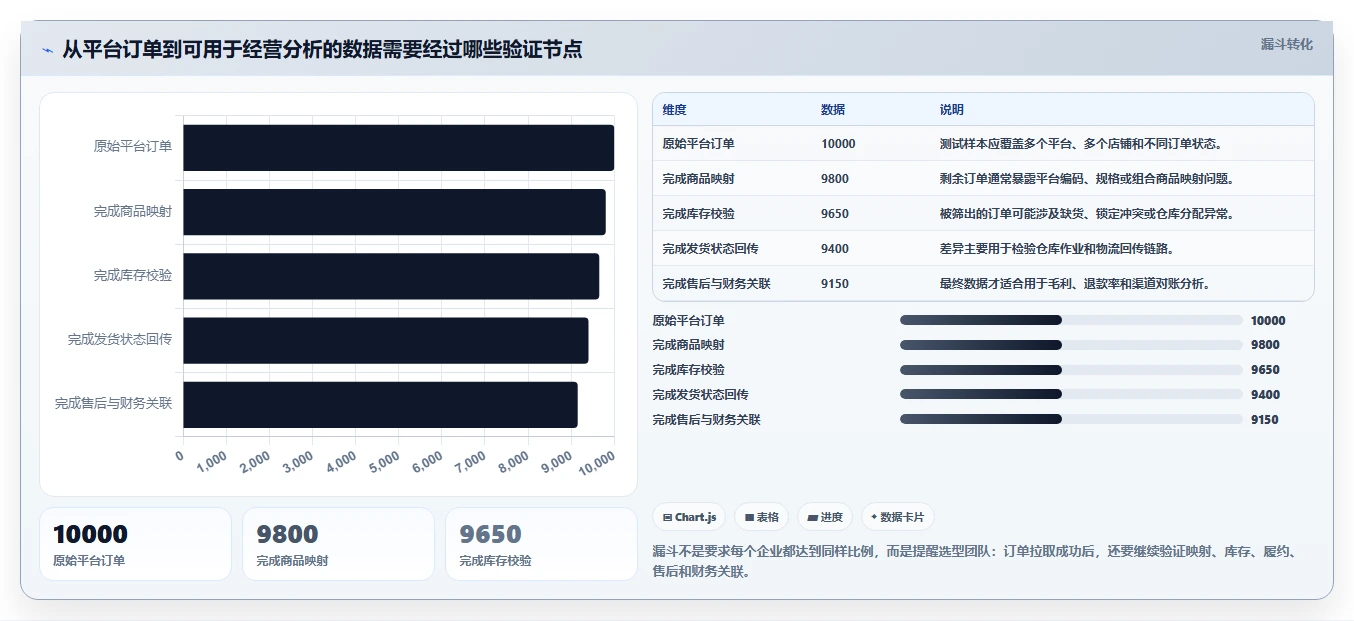The image size is (1354, 621).
Task: Click the 原始平台订单 label in the progress list
Action: 688,321
